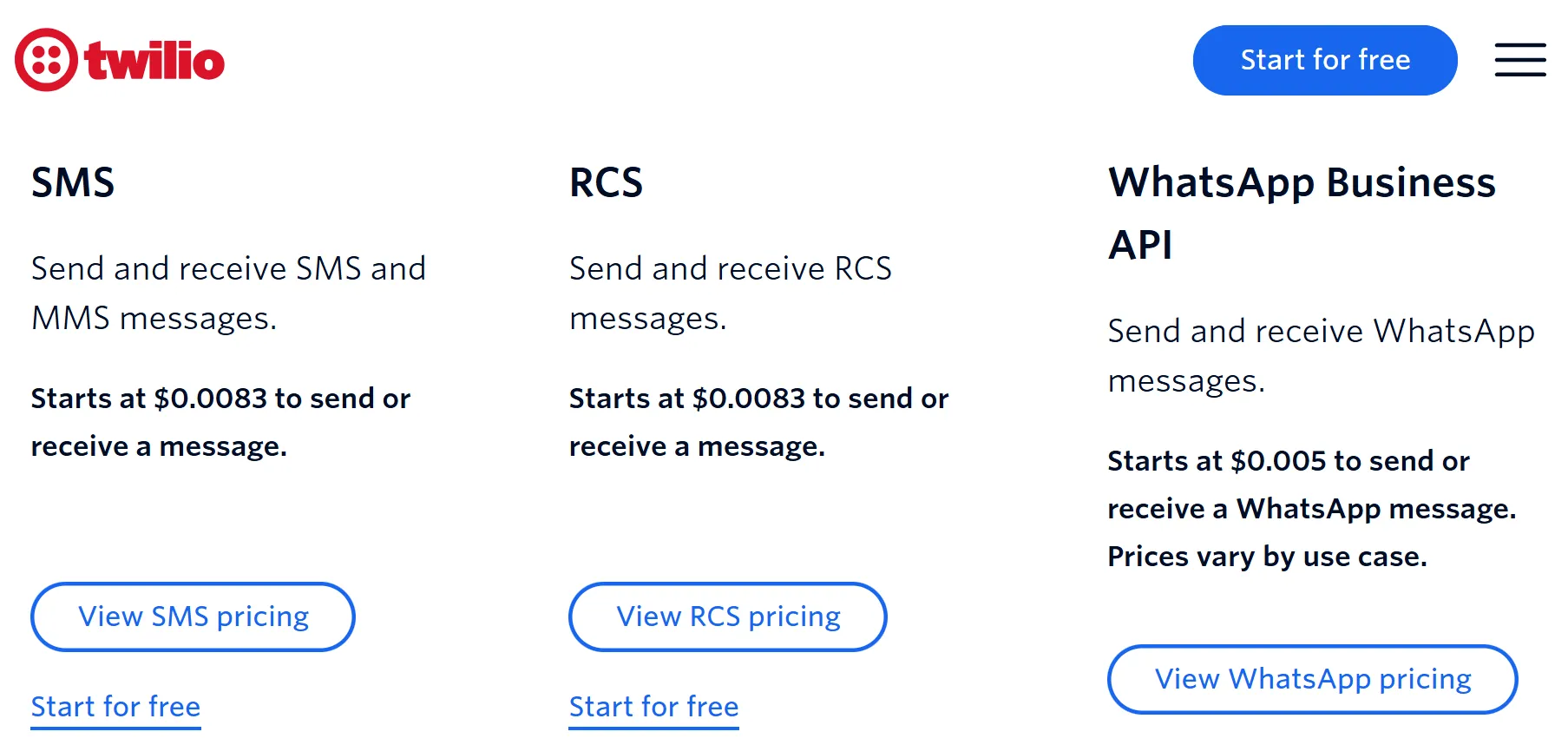The width and height of the screenshot is (1568, 745).
Task: Click View SMS pricing button
Action: pyautogui.click(x=193, y=616)
